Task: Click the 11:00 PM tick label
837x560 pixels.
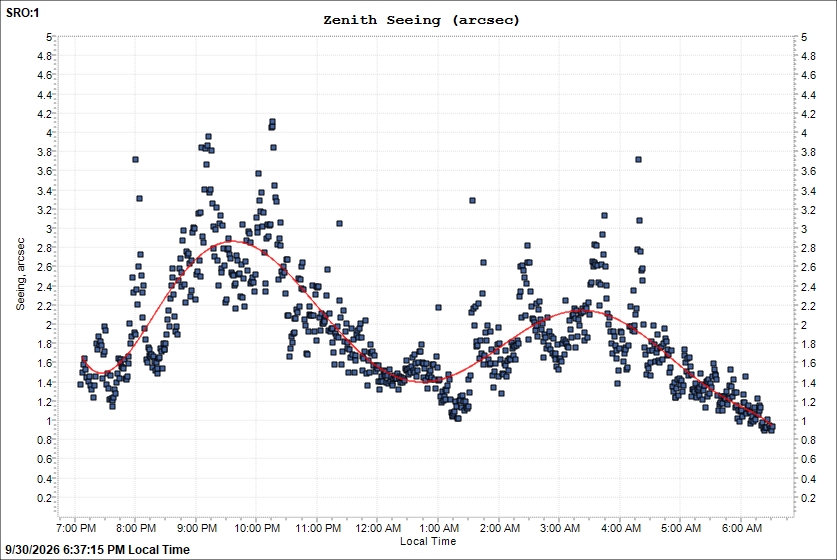Action: click(318, 528)
